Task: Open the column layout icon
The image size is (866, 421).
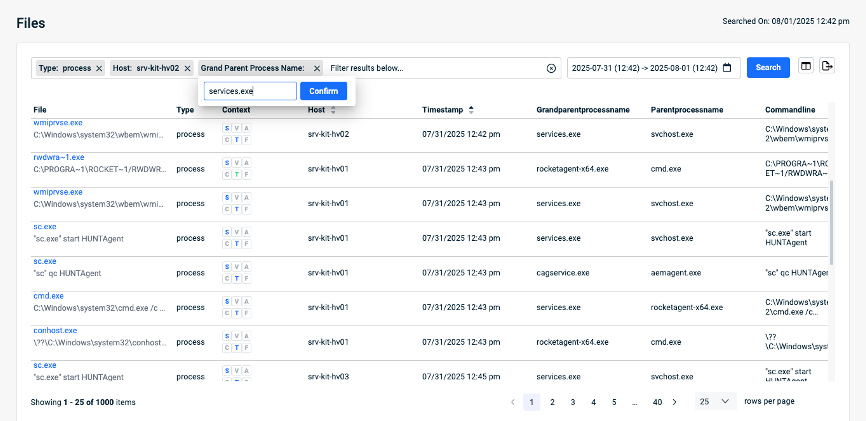Action: pyautogui.click(x=806, y=67)
